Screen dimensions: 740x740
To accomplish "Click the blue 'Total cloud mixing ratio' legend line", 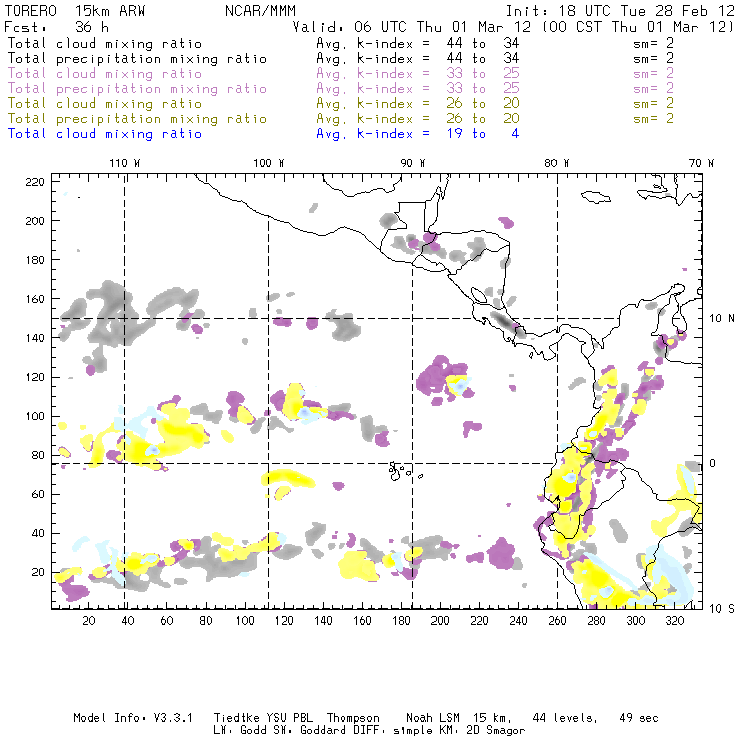I will [105, 134].
